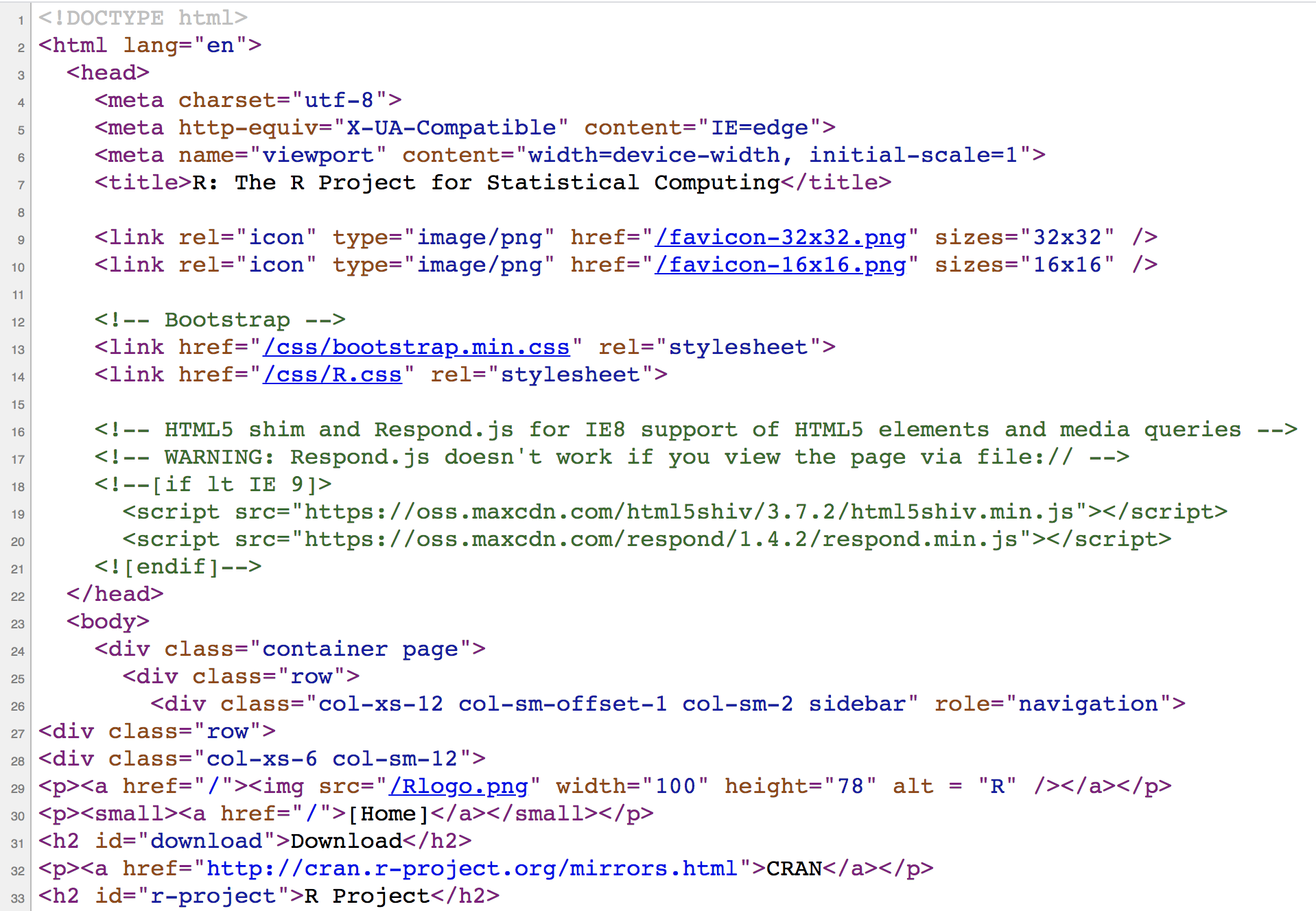Click the 'col-sm-offset-1' class text

point(563,704)
